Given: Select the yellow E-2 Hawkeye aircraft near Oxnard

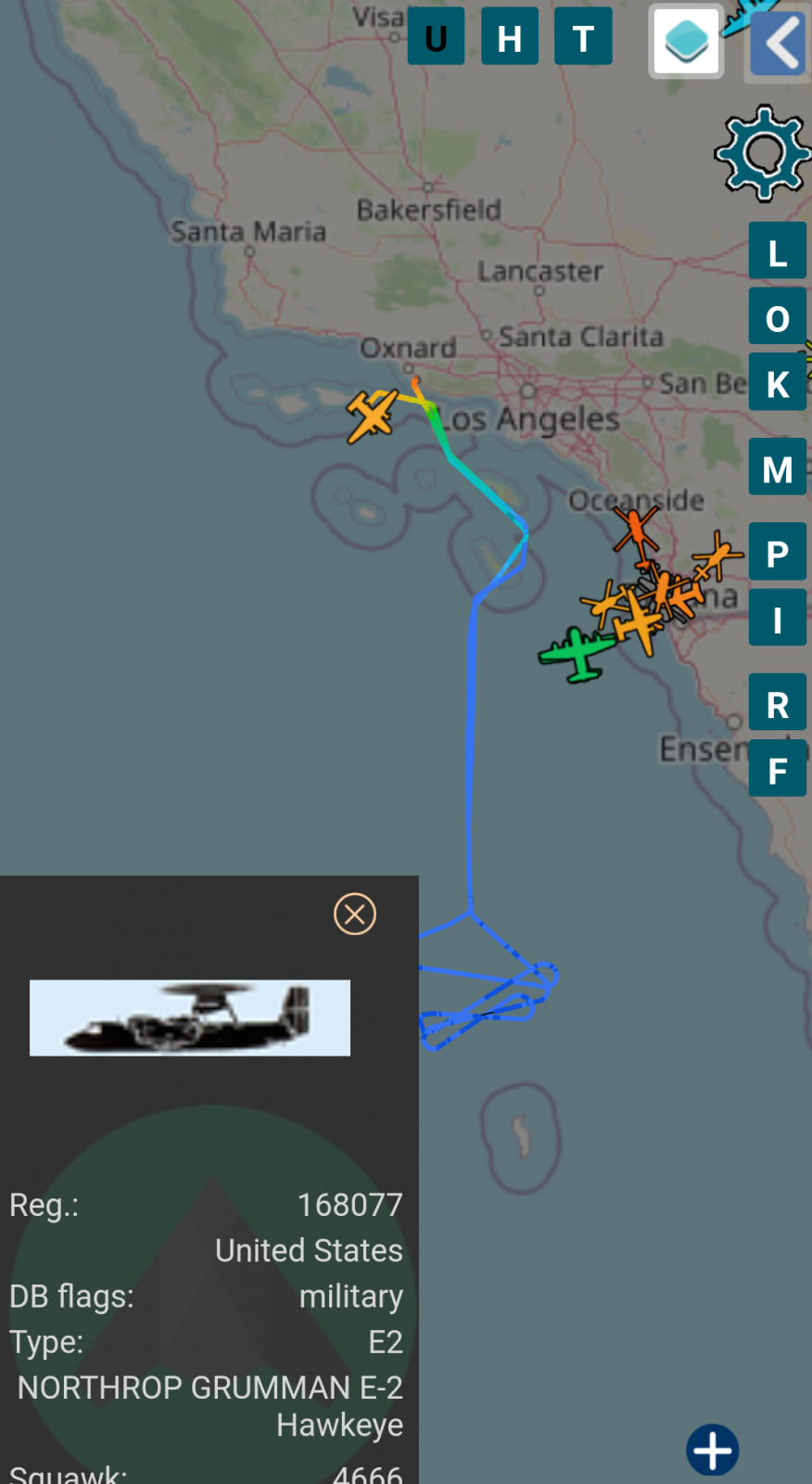Looking at the screenshot, I should tap(373, 415).
